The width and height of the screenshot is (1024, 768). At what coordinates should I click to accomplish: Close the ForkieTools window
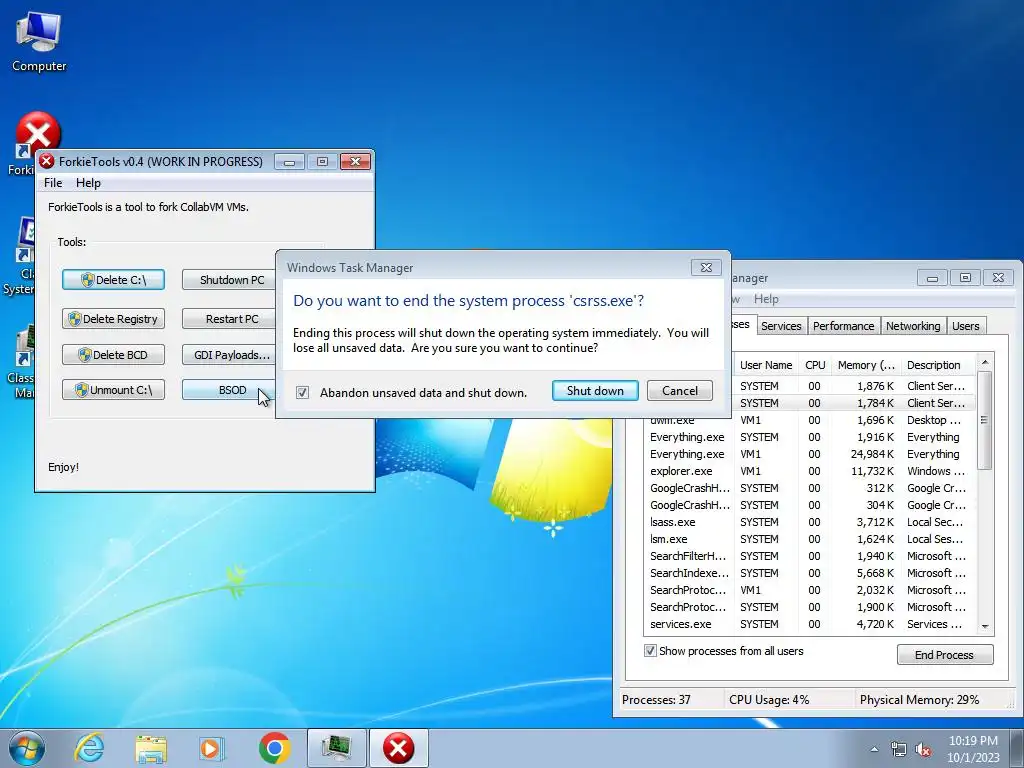(x=355, y=161)
